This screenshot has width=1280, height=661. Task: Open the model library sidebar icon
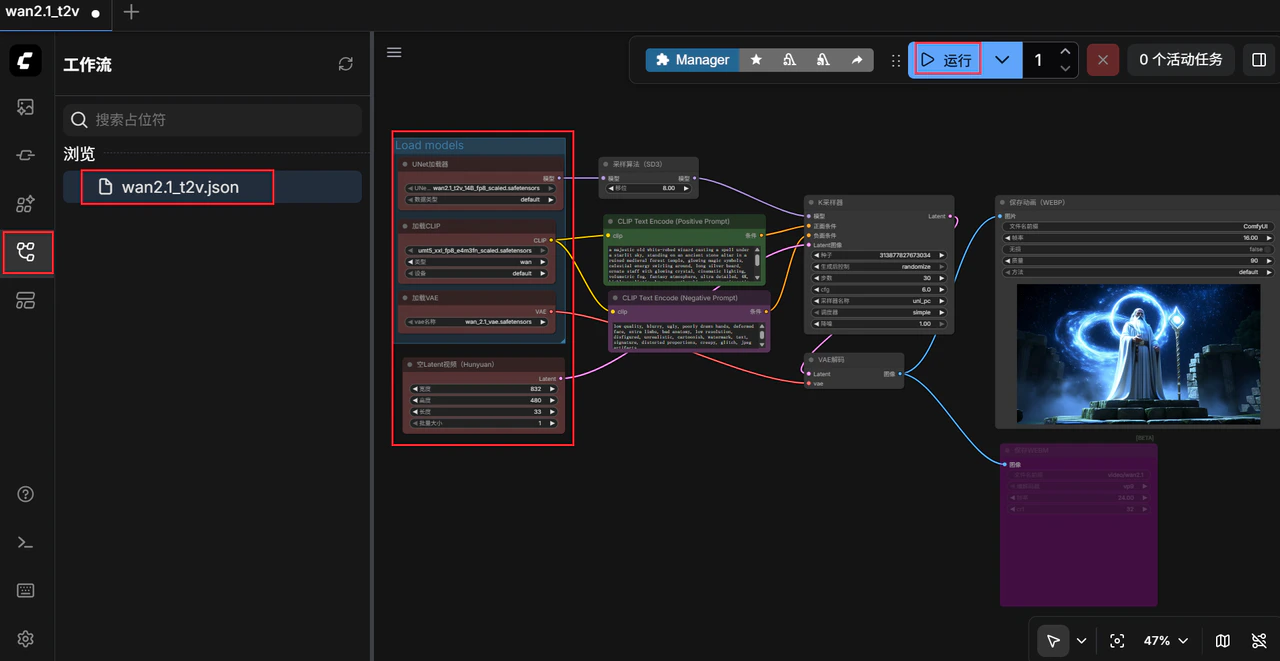click(26, 204)
